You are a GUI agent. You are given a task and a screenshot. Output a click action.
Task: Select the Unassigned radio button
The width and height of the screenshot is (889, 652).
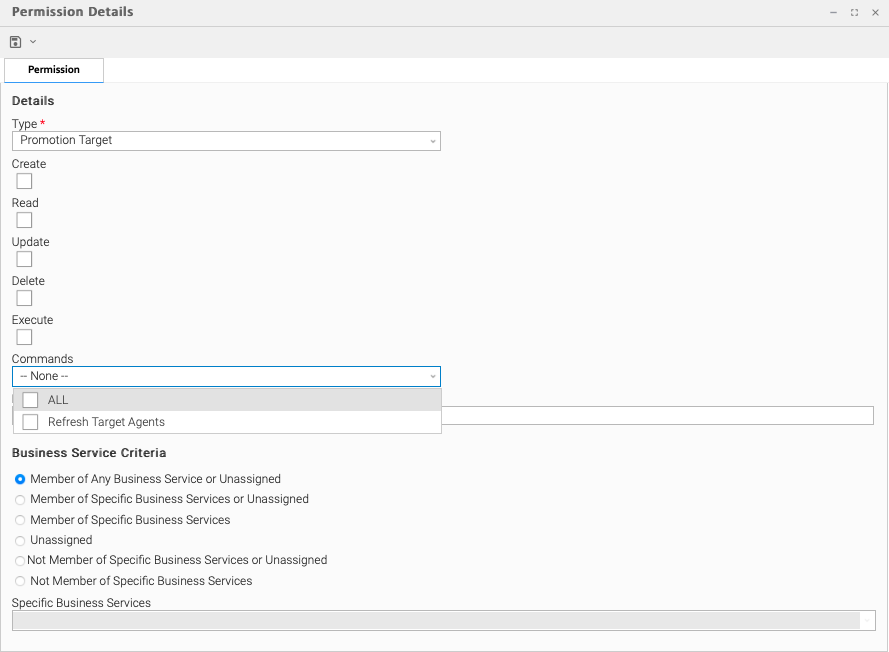click(x=20, y=540)
